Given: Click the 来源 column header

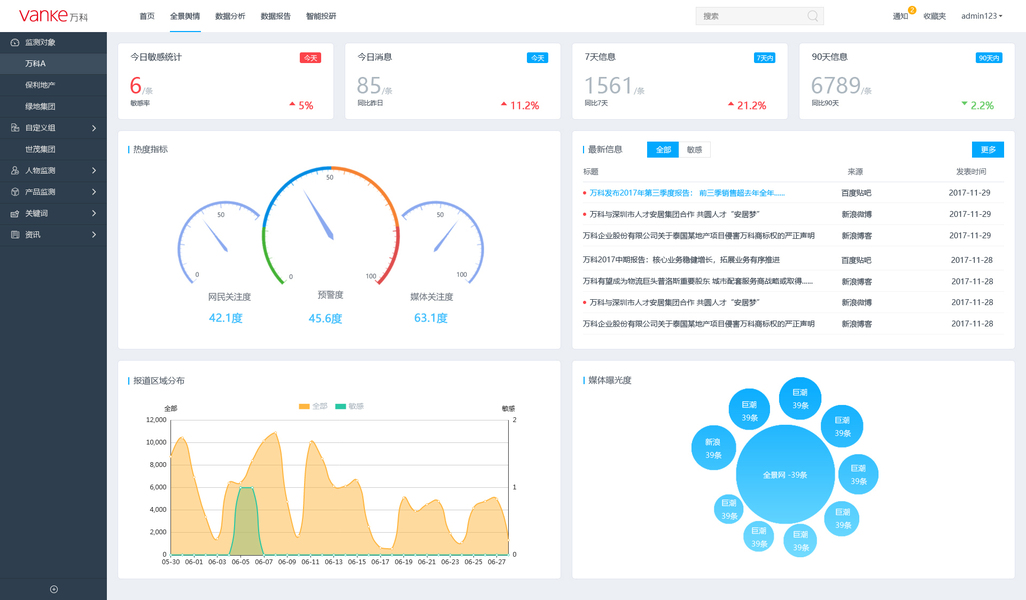Looking at the screenshot, I should pyautogui.click(x=855, y=172).
